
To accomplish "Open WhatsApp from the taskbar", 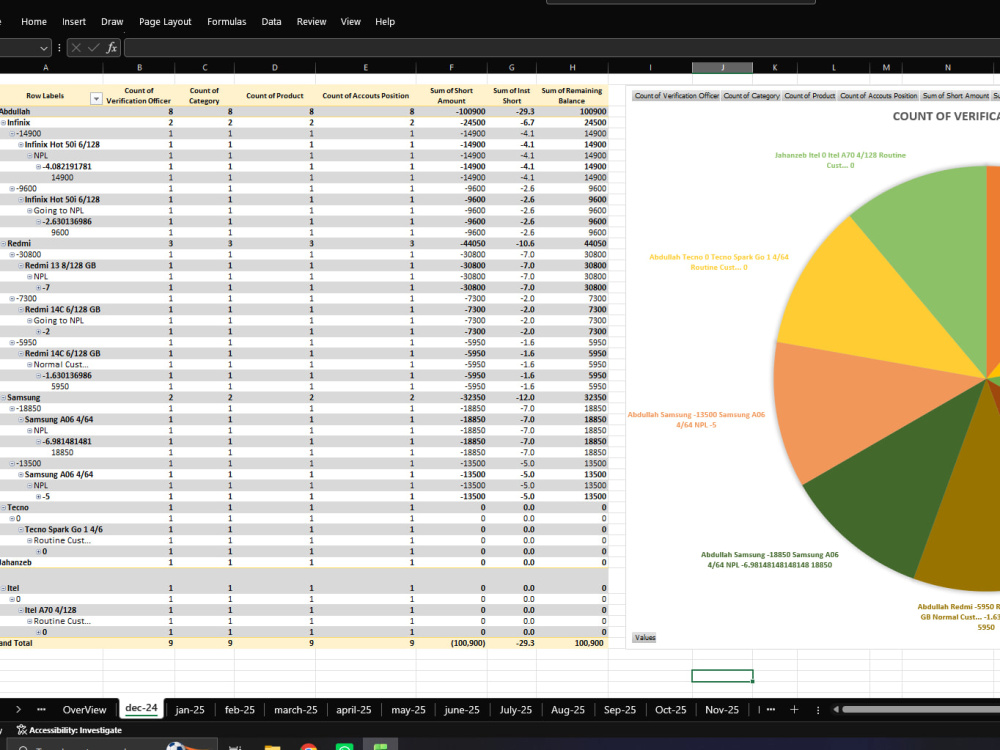I will tap(344, 746).
